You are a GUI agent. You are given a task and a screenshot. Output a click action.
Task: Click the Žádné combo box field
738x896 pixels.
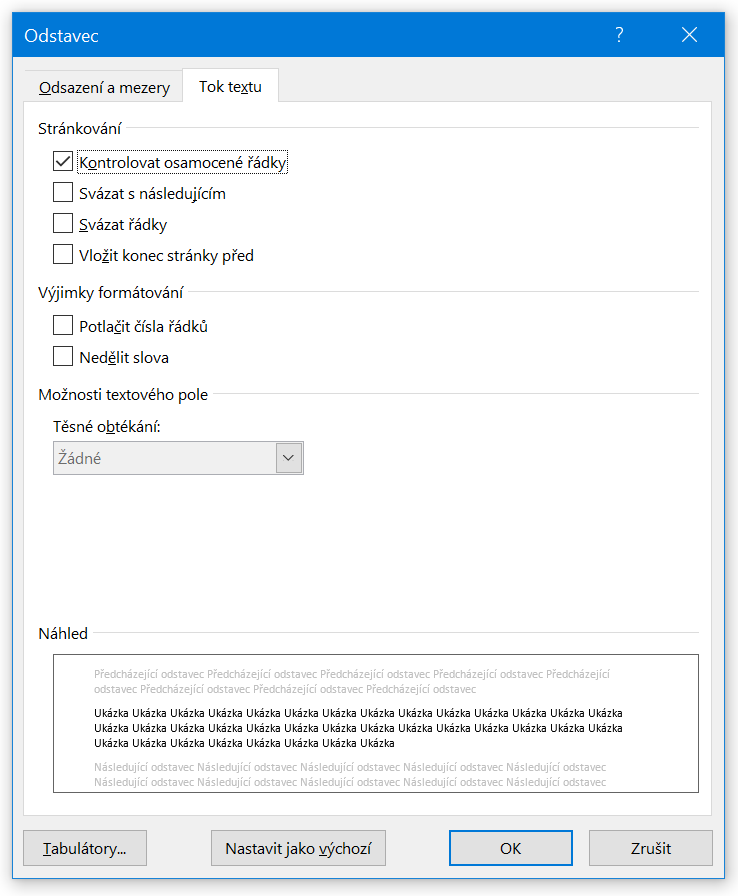pos(165,458)
